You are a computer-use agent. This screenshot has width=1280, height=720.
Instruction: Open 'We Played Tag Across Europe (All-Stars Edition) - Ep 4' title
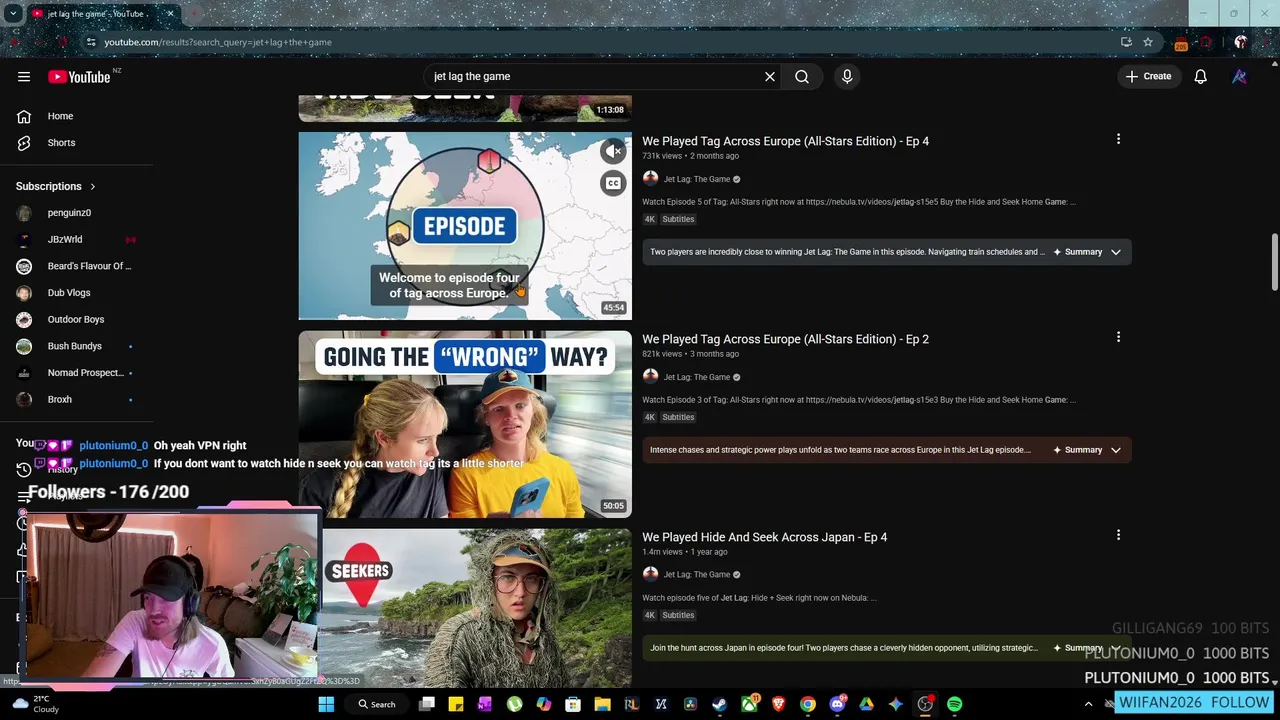tap(785, 141)
